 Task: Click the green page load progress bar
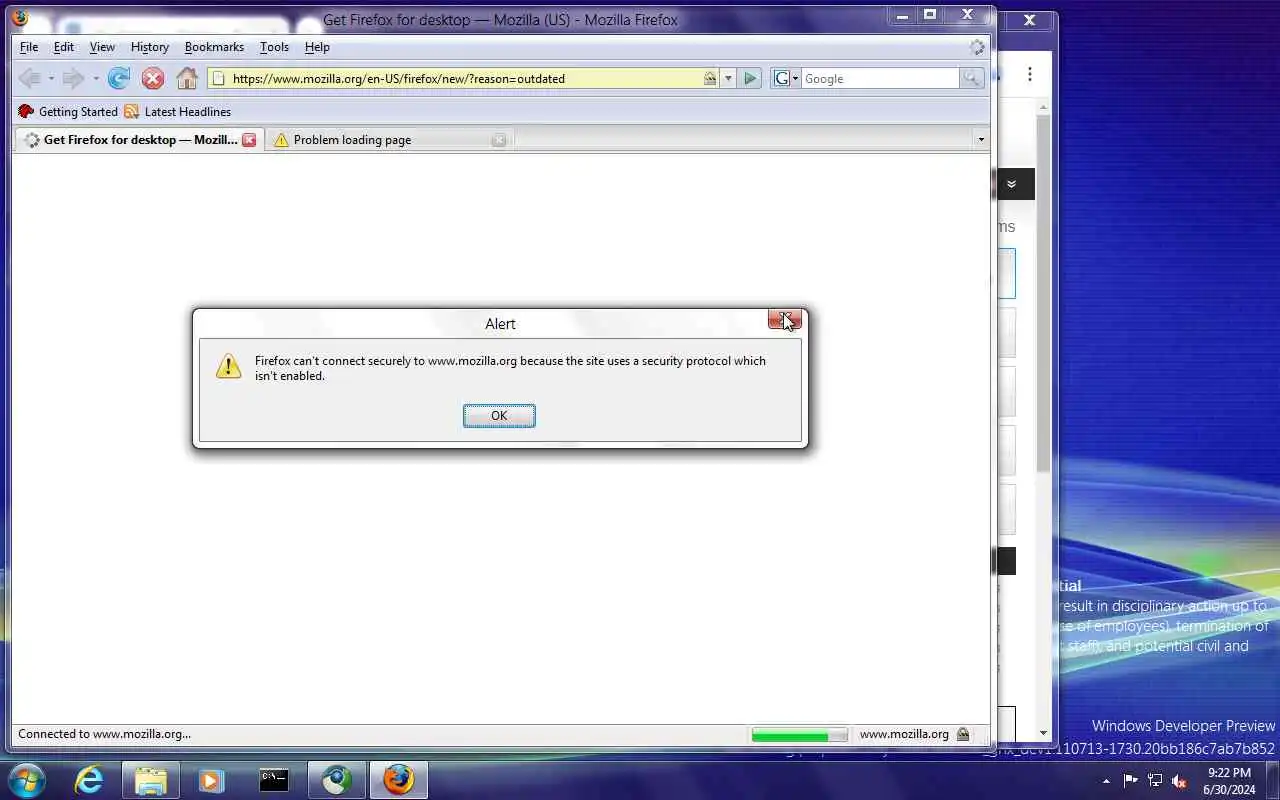[x=799, y=735]
